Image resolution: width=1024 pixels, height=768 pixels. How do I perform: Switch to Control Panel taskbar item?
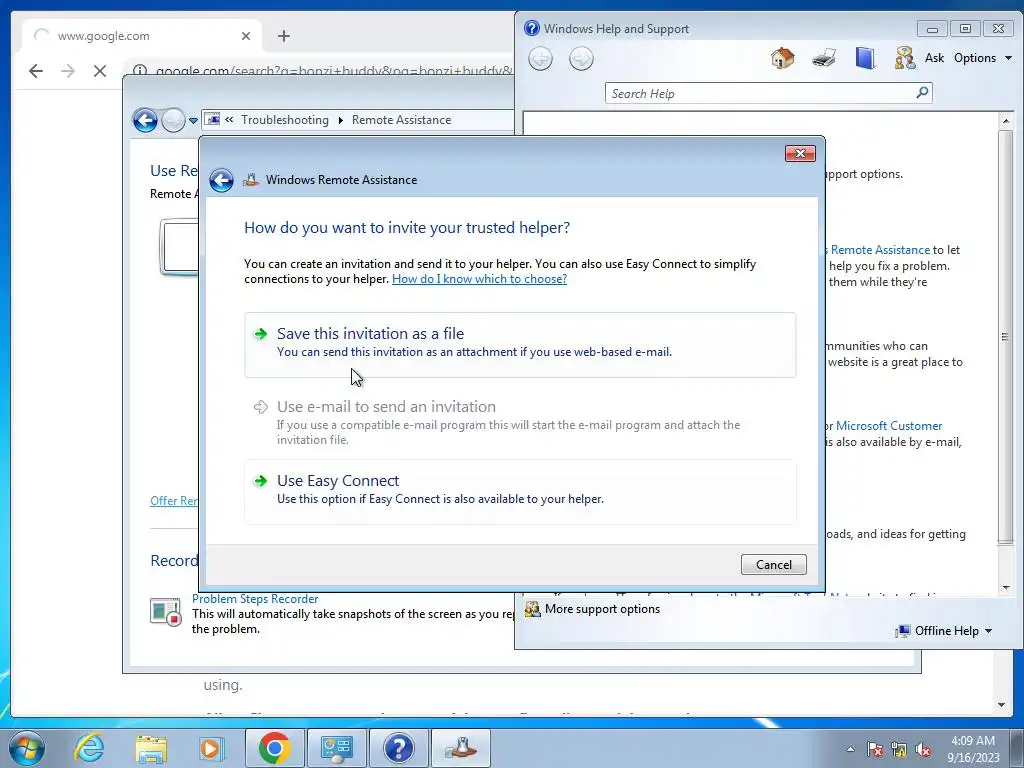tap(336, 748)
